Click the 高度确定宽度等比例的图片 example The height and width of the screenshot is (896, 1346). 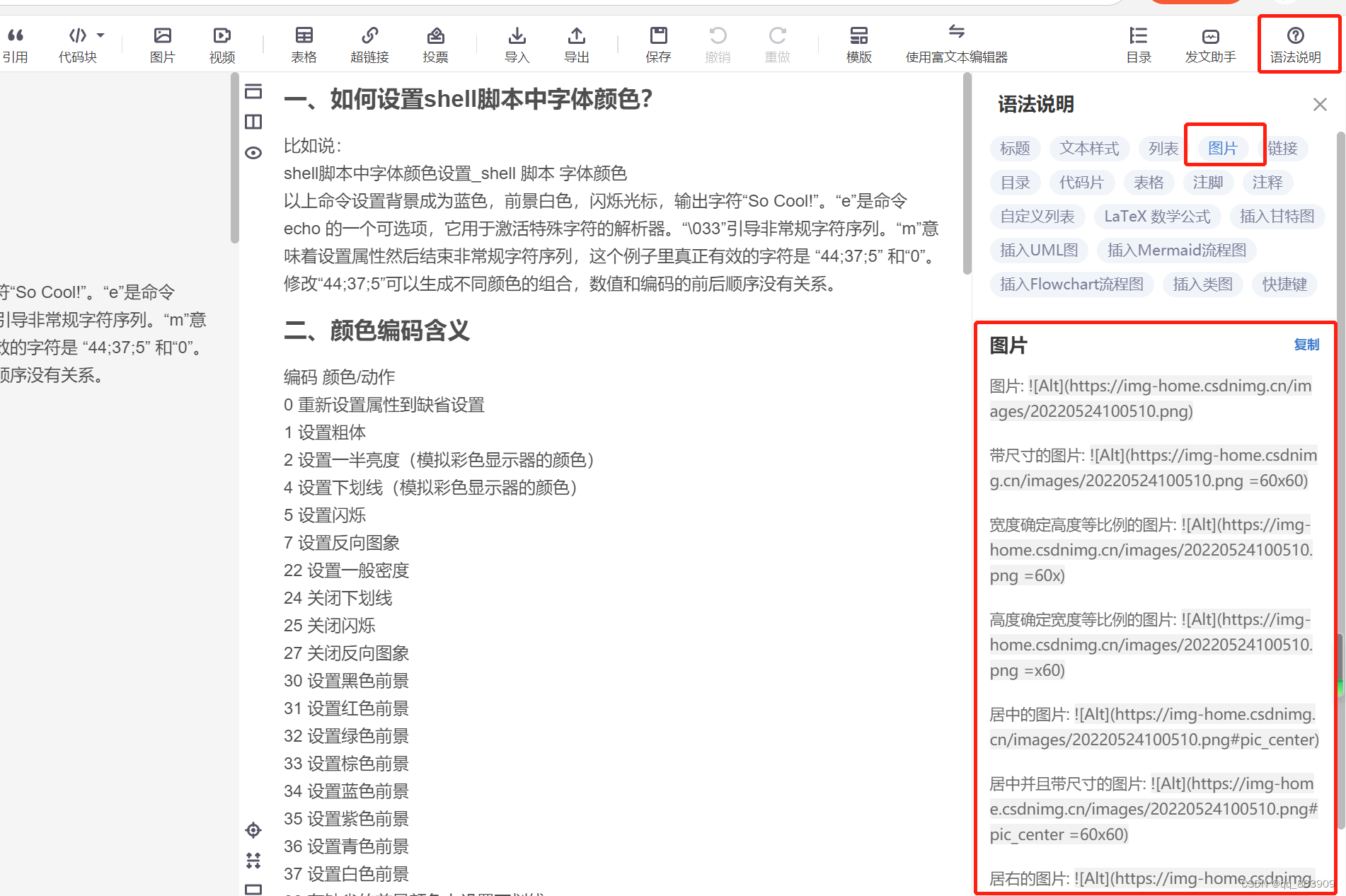1151,645
